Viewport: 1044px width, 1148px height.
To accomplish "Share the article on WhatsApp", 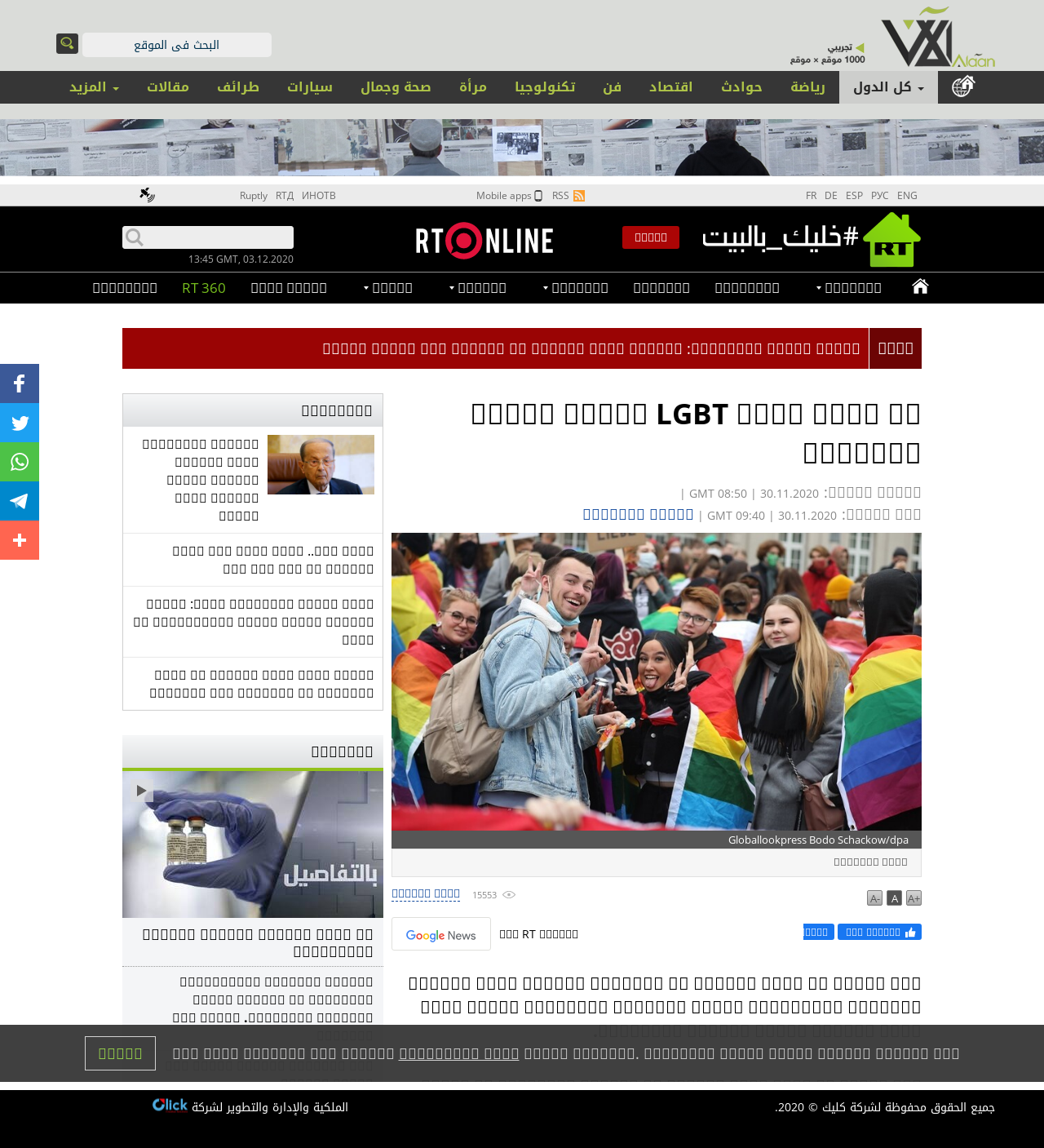I will [x=20, y=462].
